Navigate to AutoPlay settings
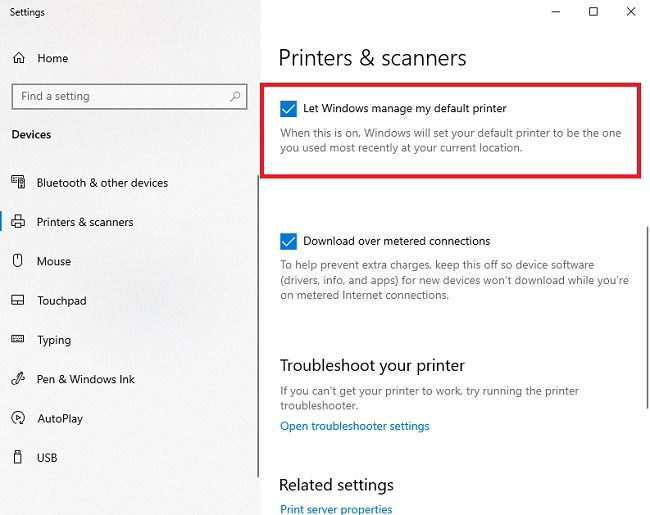The image size is (650, 515). (60, 418)
